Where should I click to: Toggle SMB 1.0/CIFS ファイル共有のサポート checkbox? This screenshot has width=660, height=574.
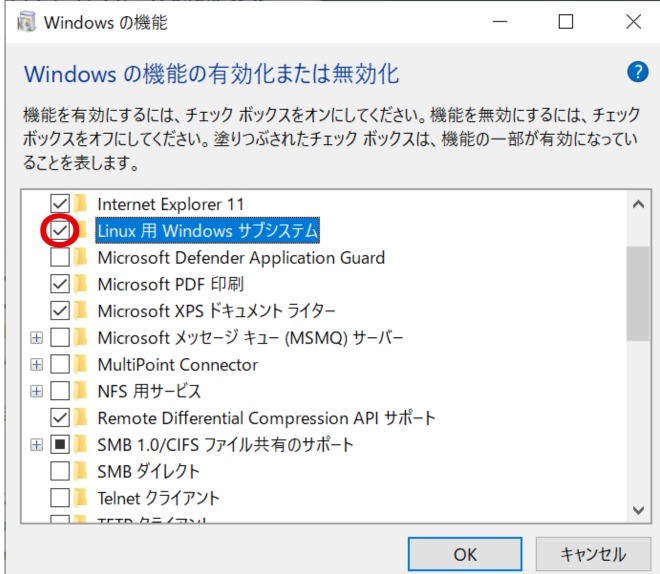60,444
